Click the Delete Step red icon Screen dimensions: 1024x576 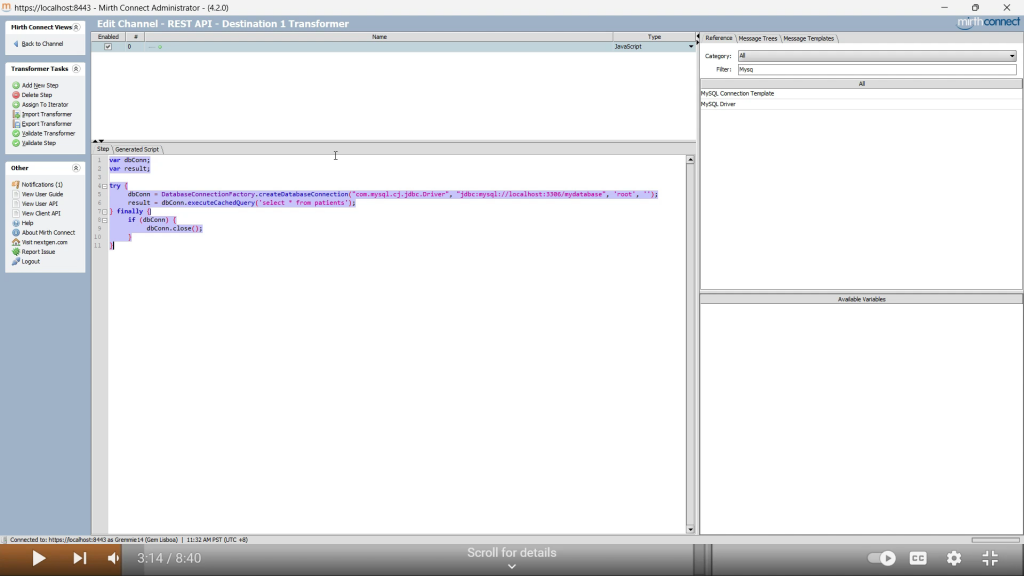tap(16, 95)
